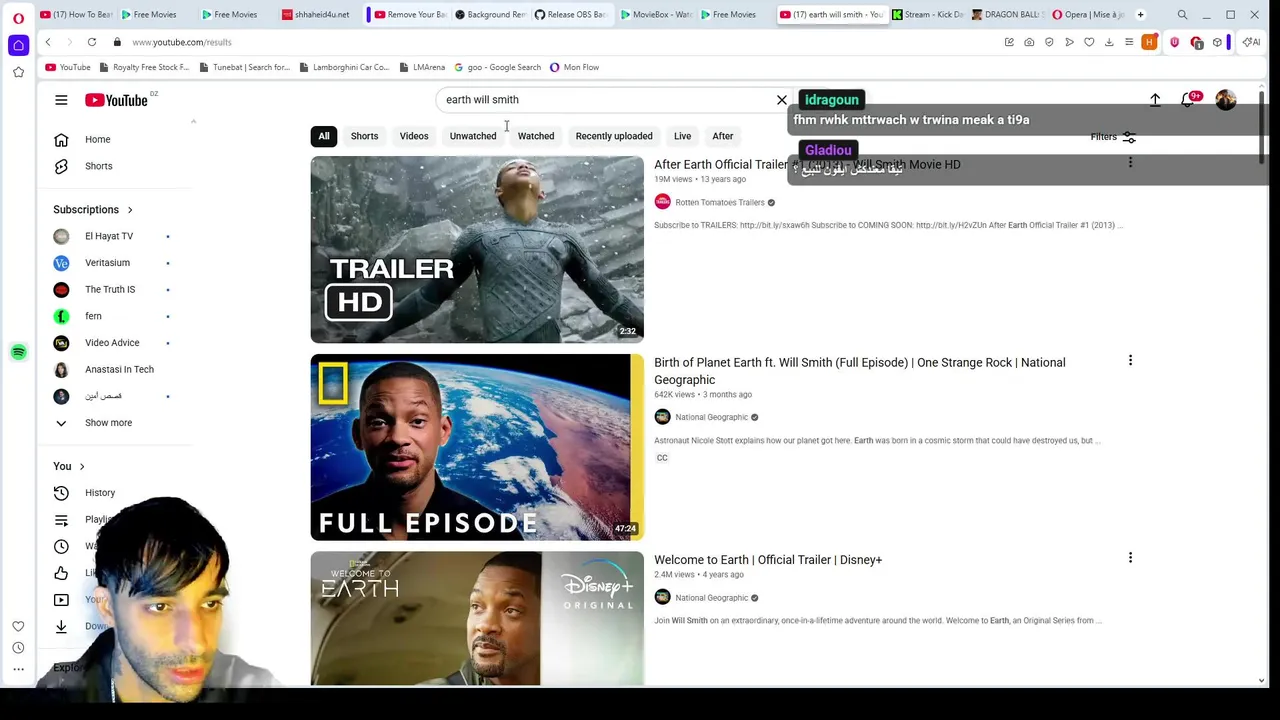Open Tunebat bookmark in bookmarks bar
Screen dimensions: 1280x720
pyautogui.click(x=244, y=67)
